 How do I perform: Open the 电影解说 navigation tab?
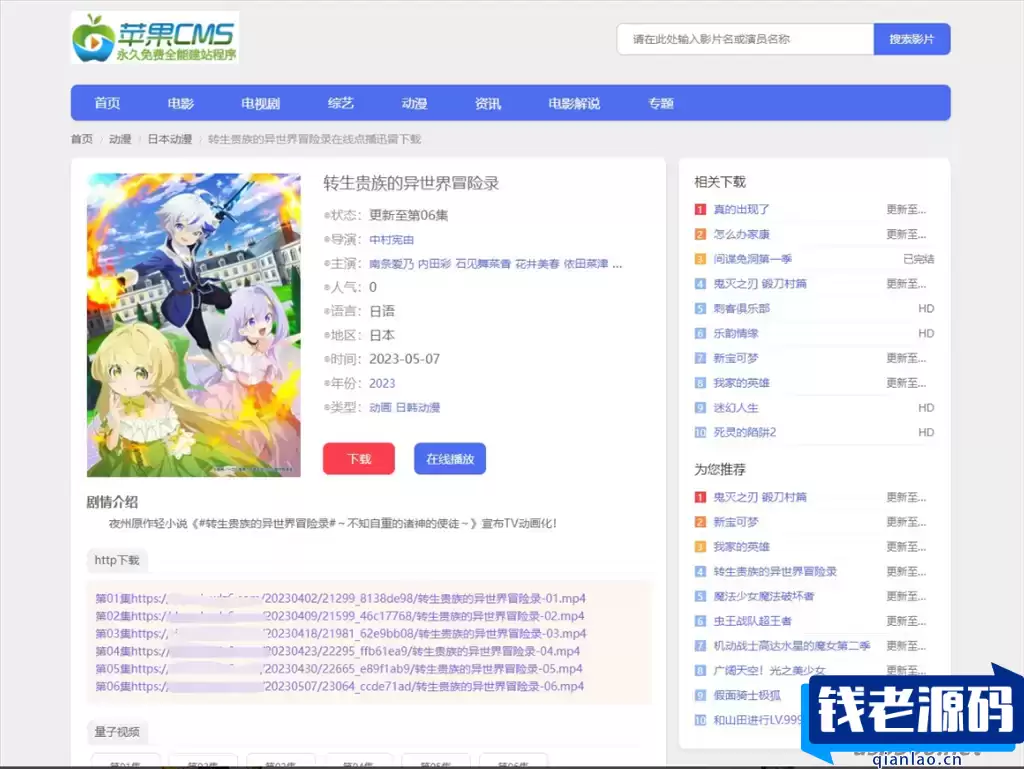pos(574,103)
